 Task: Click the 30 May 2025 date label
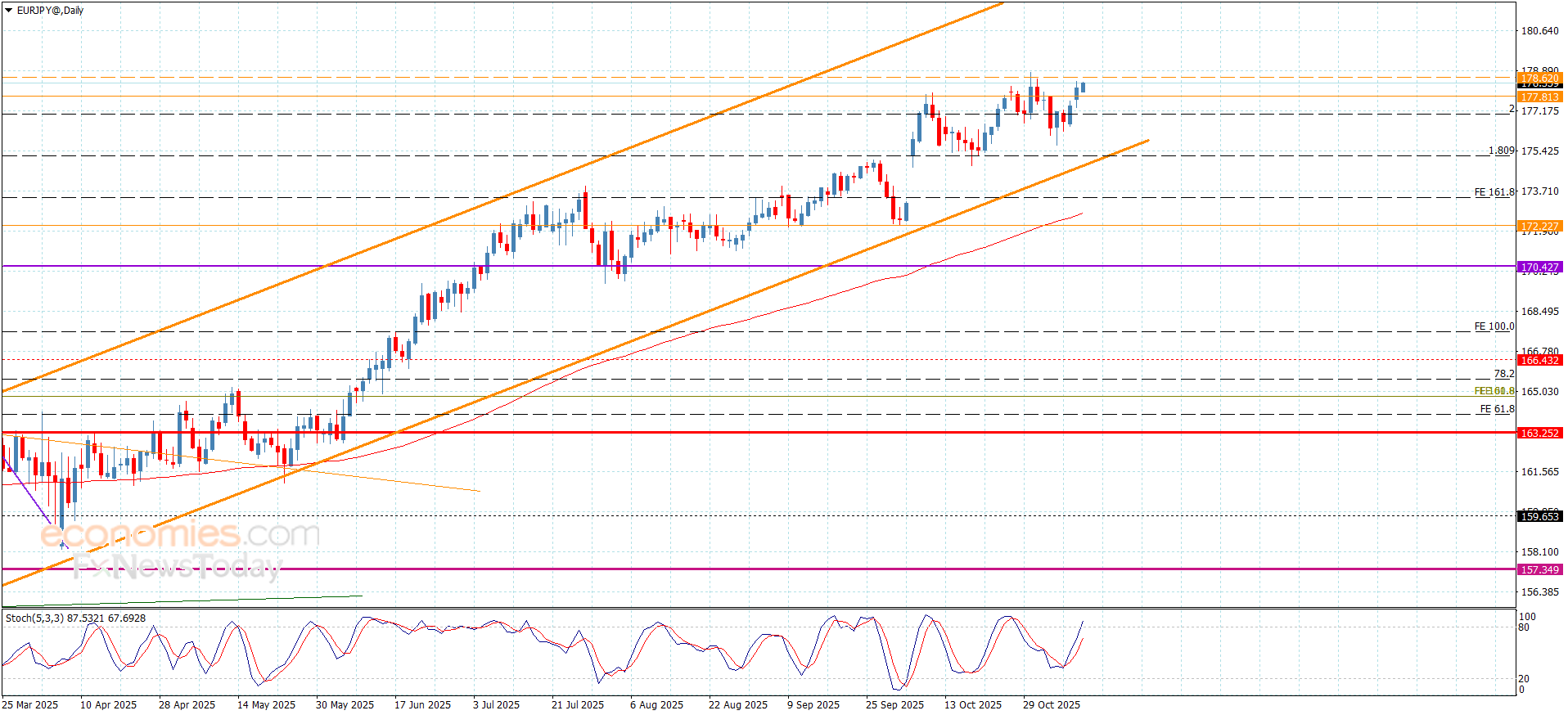pyautogui.click(x=345, y=705)
